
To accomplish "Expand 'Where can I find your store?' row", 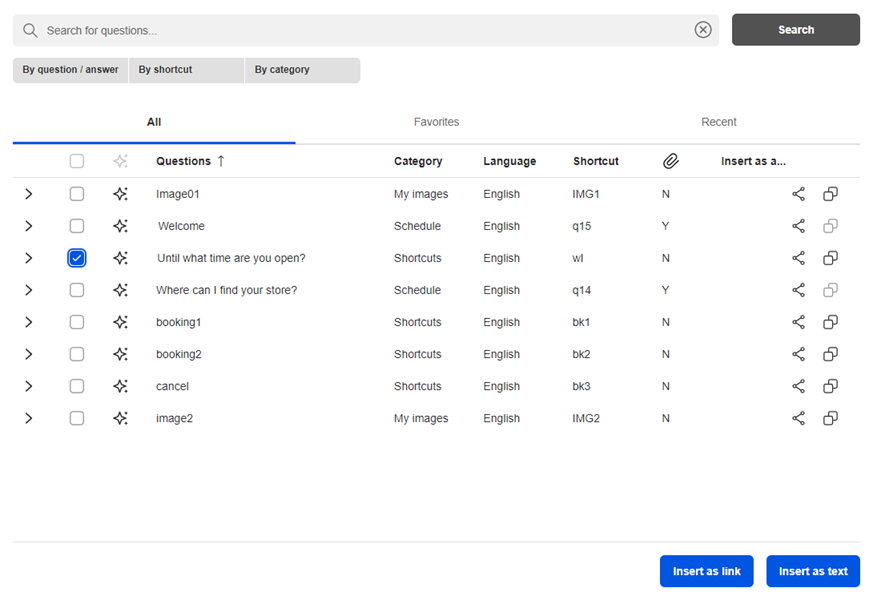I will point(28,290).
